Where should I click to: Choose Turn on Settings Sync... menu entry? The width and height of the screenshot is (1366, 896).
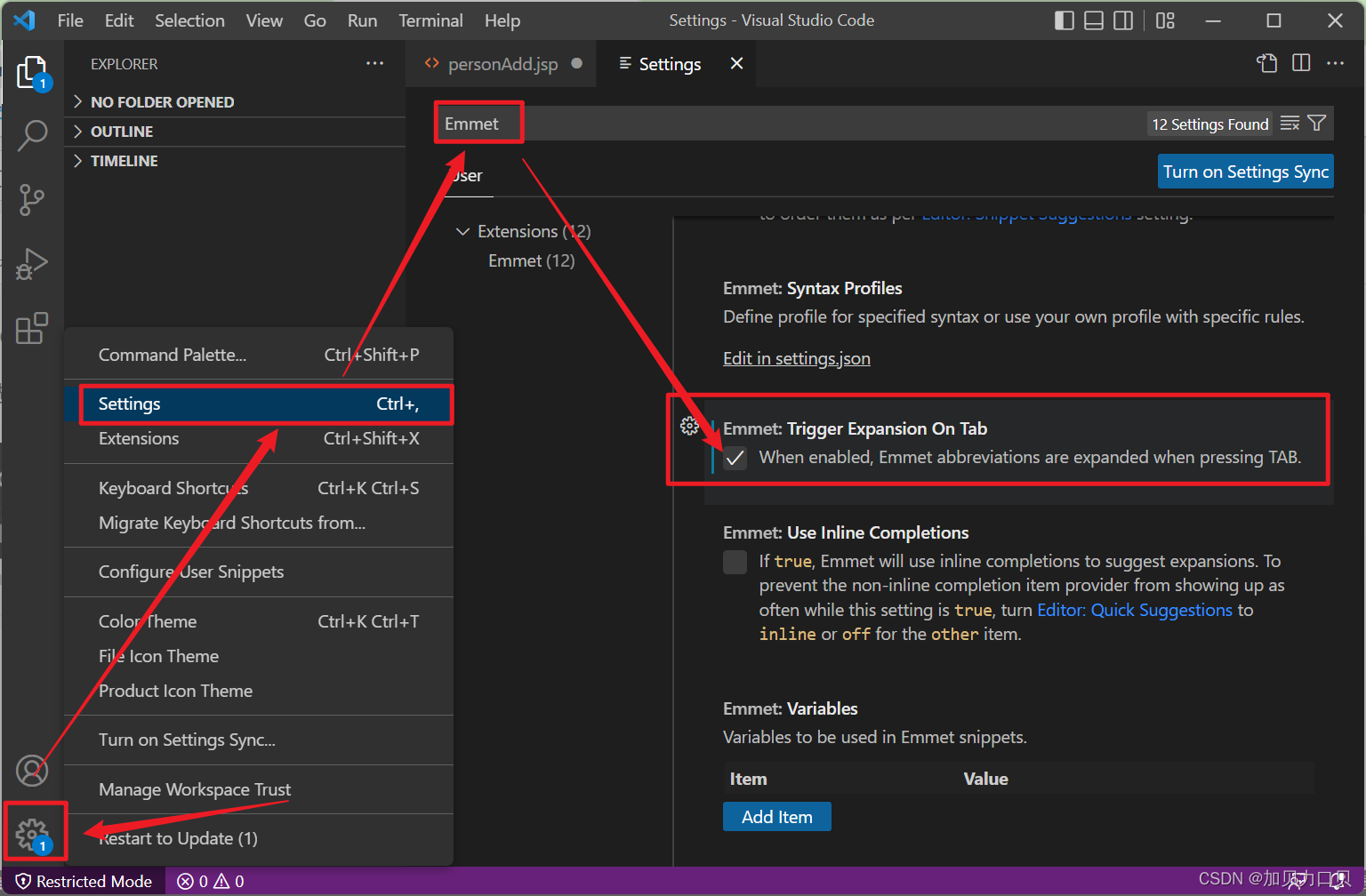[259, 740]
